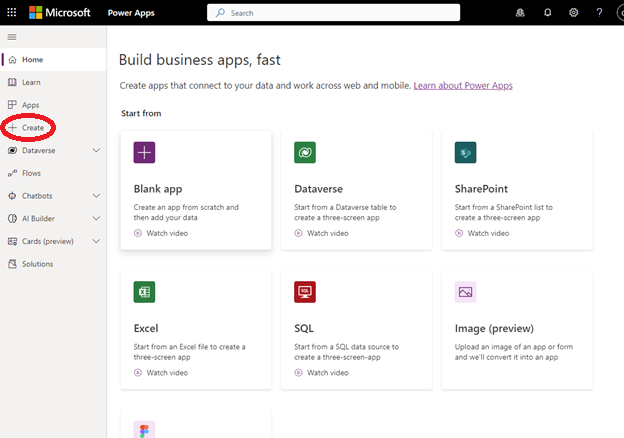Screen dimensions: 624x438
Task: Select the SharePoint card title
Action: click(x=481, y=189)
